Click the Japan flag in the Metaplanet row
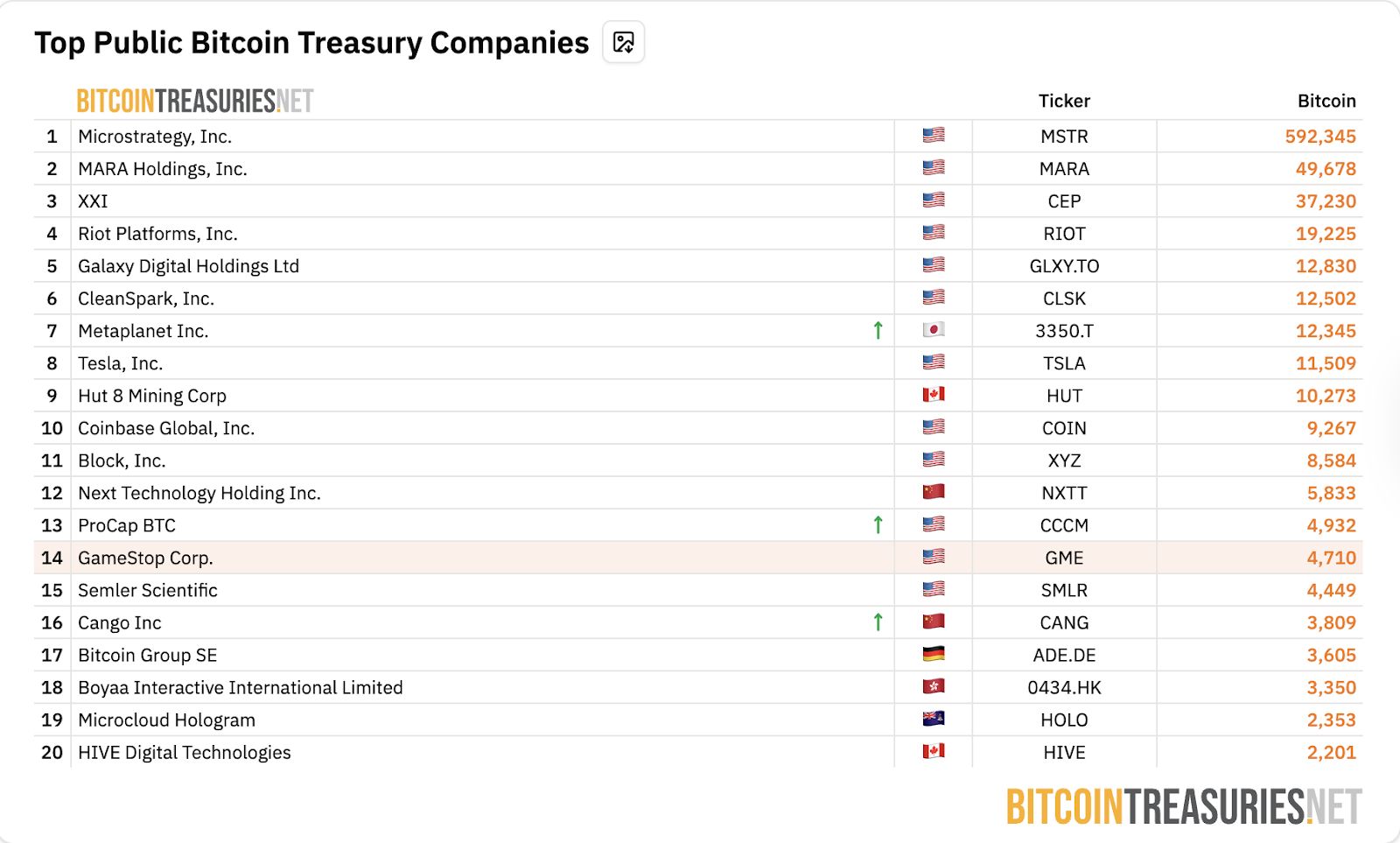Viewport: 1400px width, 843px height. click(933, 330)
